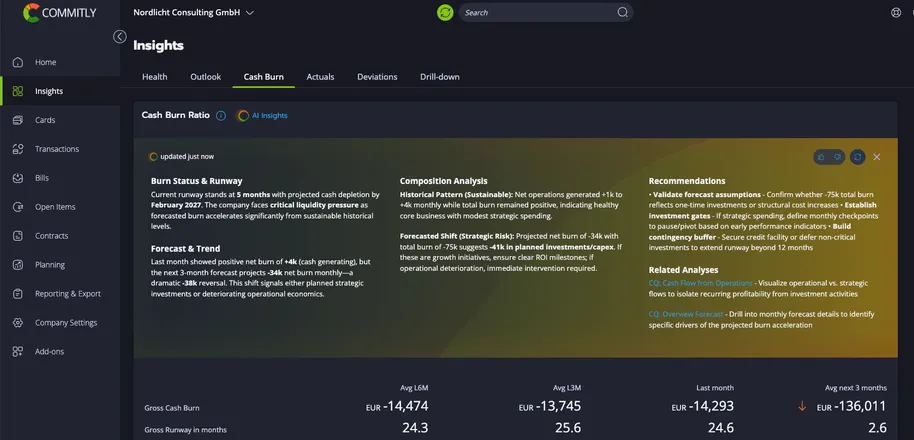The height and width of the screenshot is (440, 914).
Task: Click the search magnifier icon
Action: [623, 12]
